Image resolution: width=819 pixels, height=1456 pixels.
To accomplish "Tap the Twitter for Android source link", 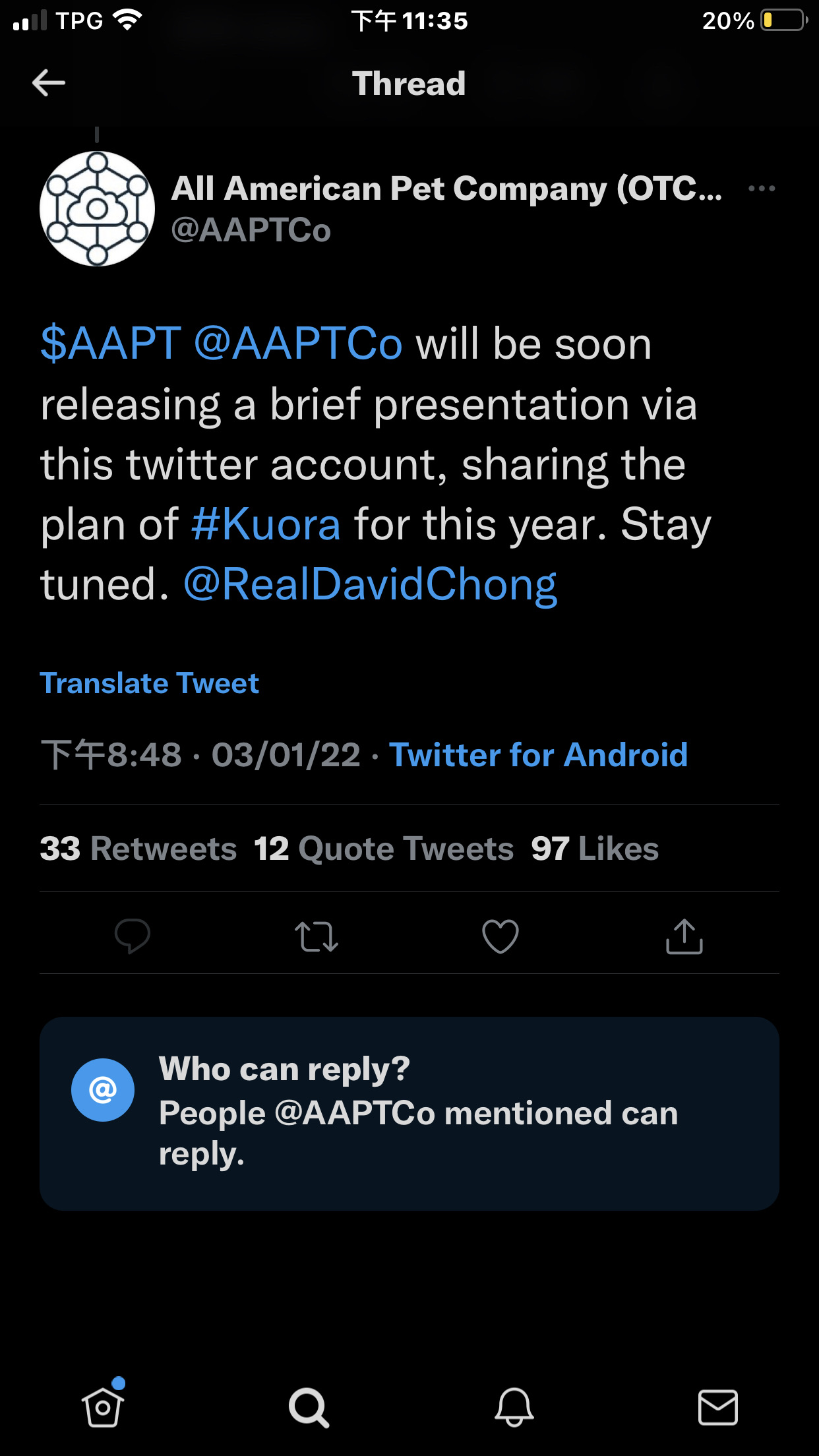I will click(x=538, y=754).
